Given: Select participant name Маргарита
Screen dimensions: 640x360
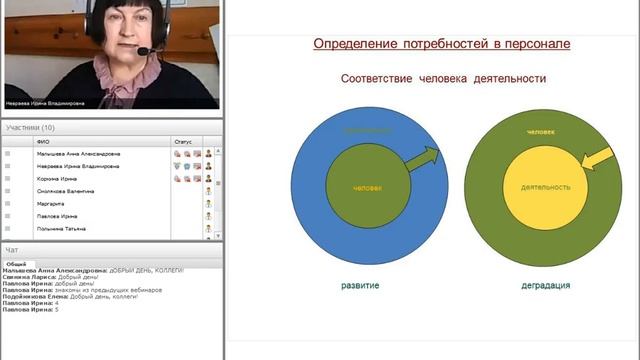Looking at the screenshot, I should [x=50, y=204].
